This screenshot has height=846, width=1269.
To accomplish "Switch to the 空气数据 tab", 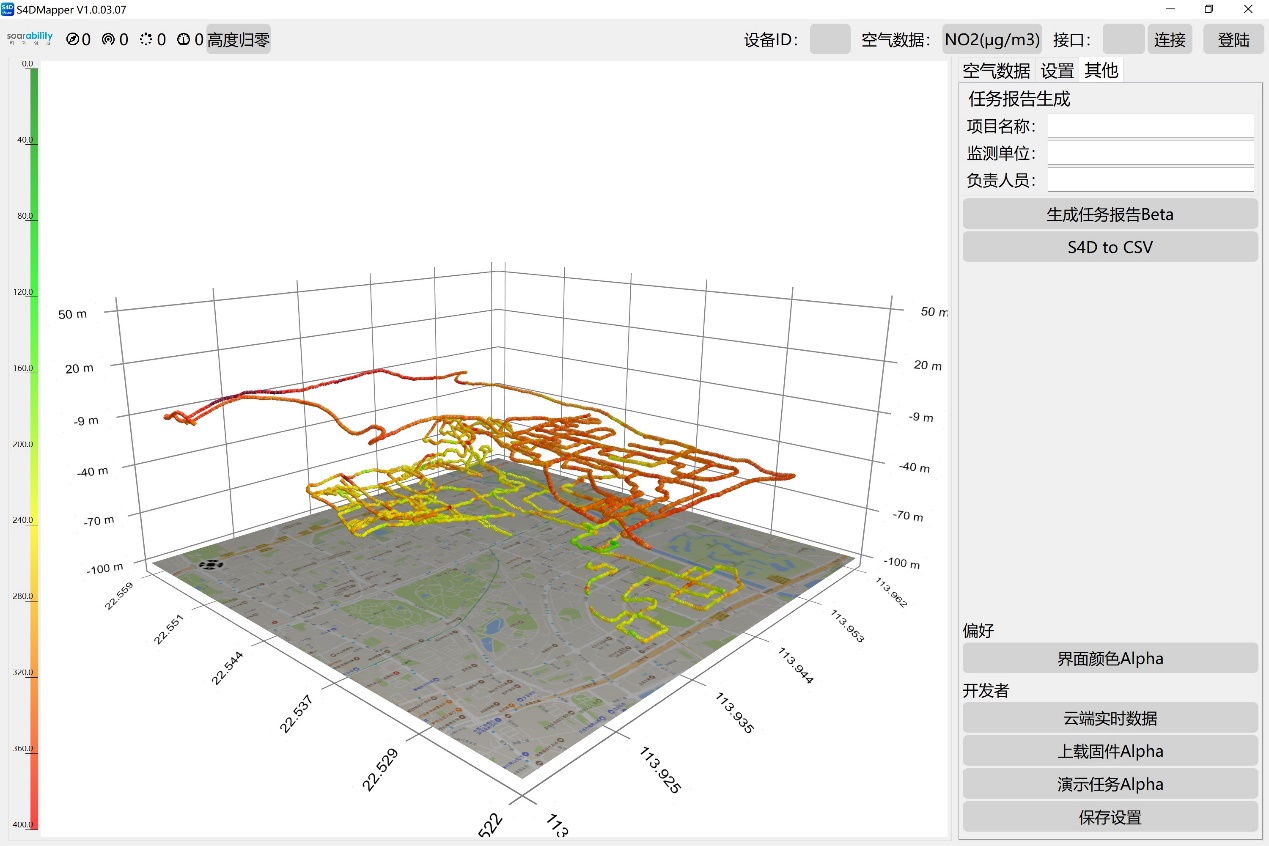I will pyautogui.click(x=995, y=71).
